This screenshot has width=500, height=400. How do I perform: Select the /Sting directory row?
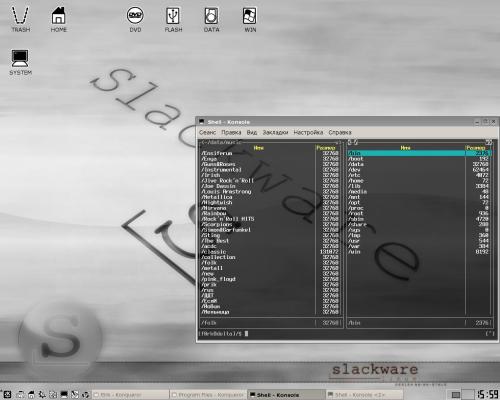(270, 235)
